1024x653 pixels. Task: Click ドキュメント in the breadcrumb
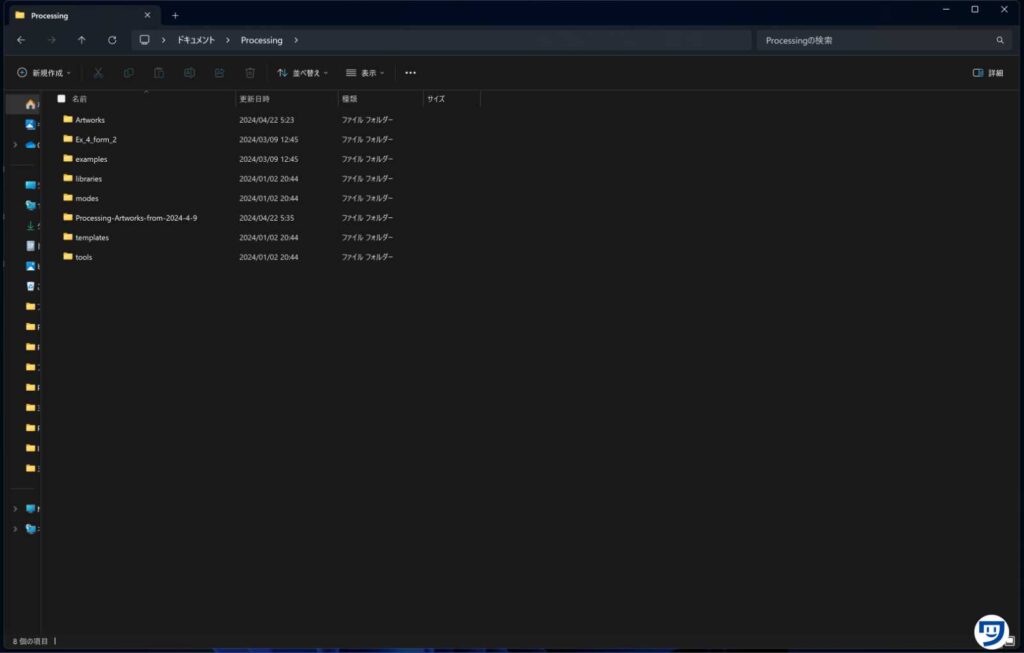point(196,40)
